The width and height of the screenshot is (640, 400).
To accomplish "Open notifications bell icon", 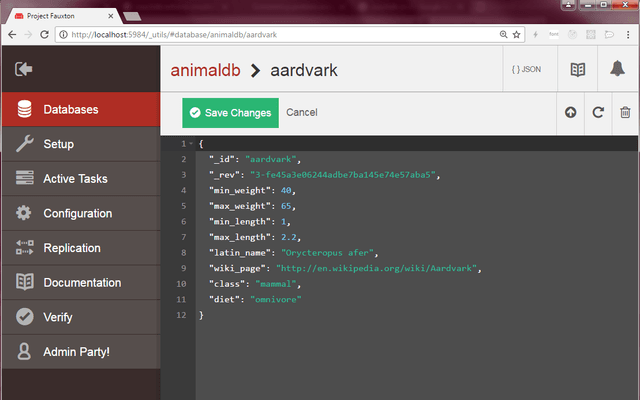I will [617, 69].
